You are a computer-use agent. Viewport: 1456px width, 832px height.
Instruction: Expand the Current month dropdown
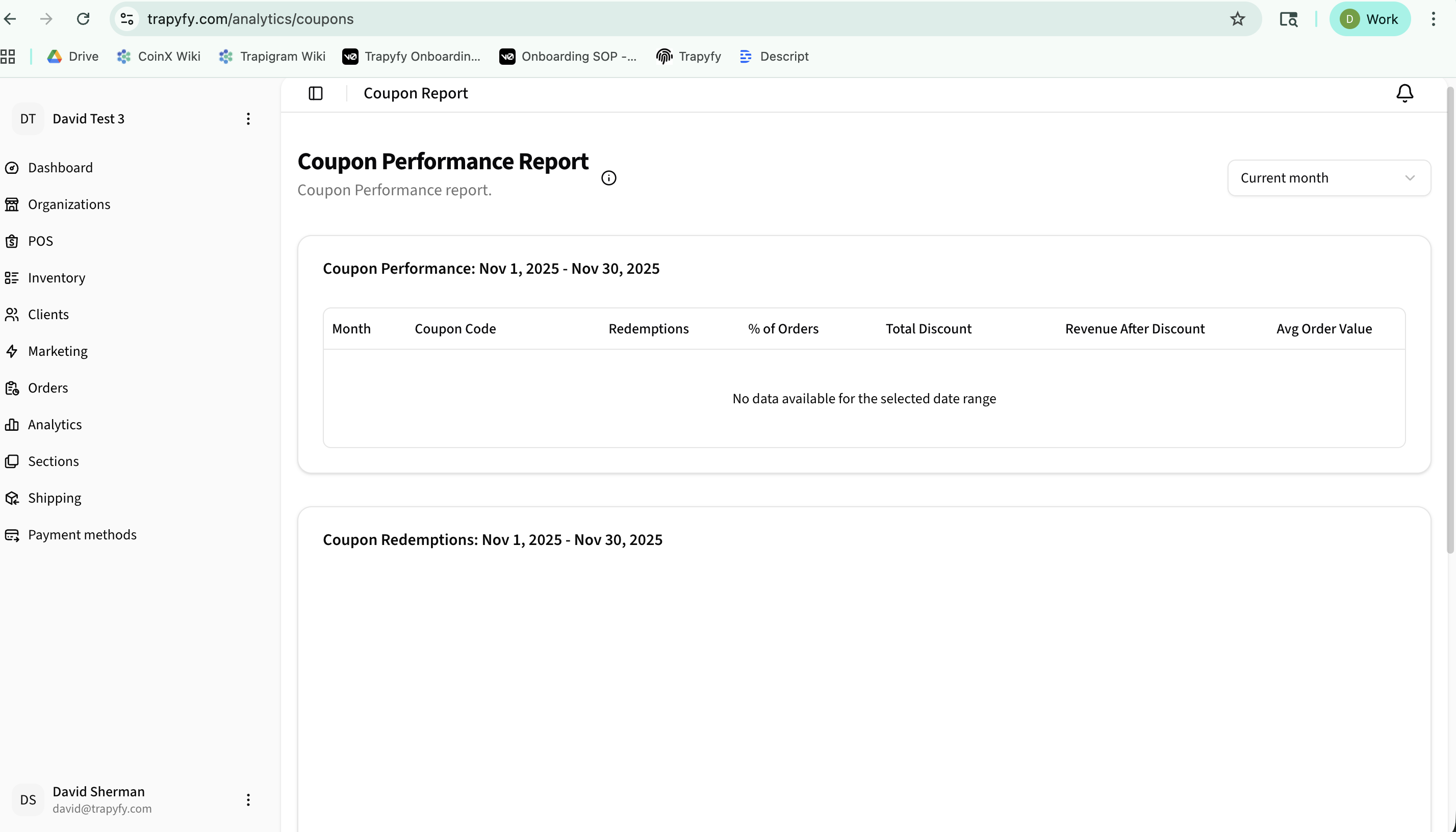coord(1329,178)
